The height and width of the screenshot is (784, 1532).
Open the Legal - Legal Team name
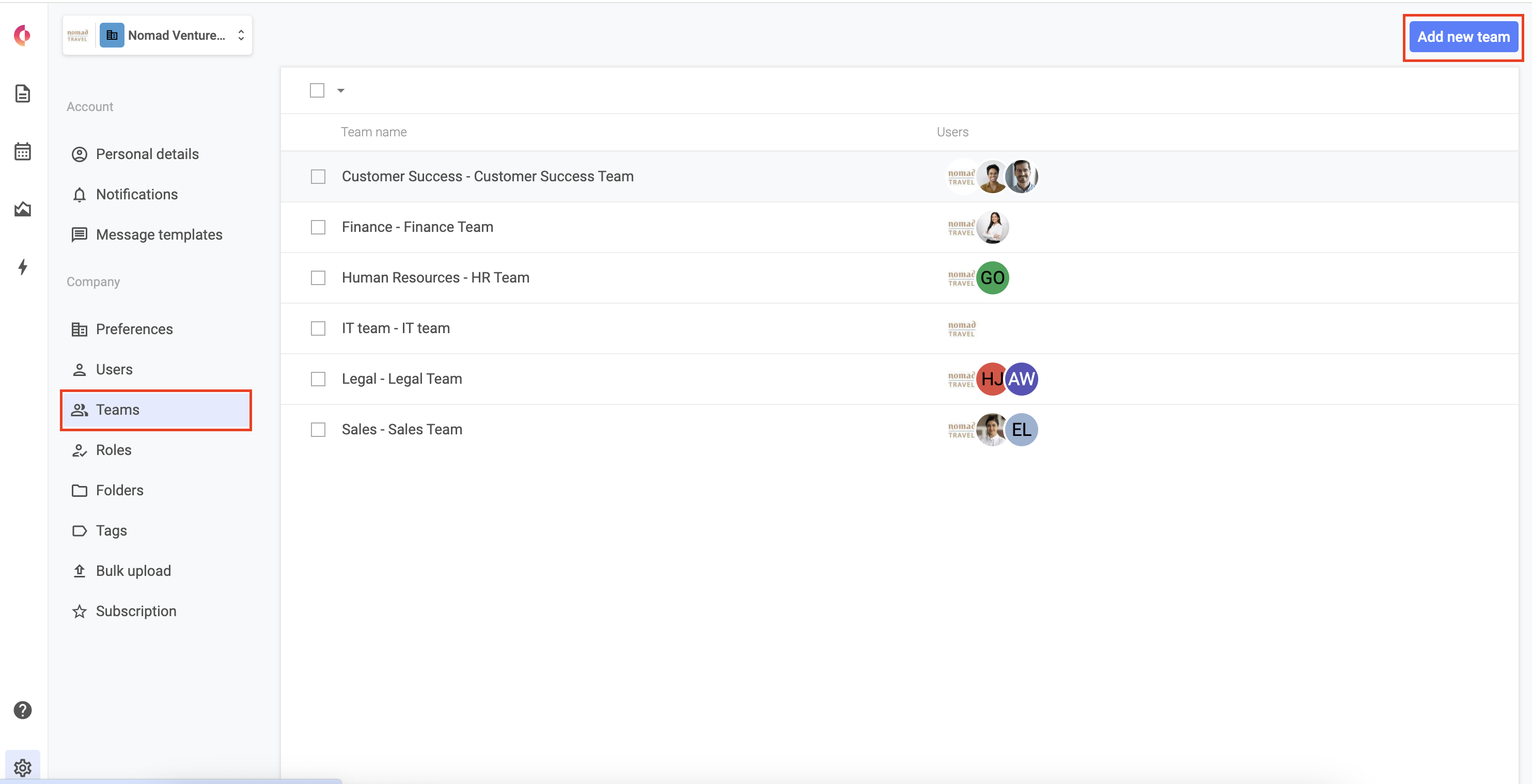tap(401, 379)
